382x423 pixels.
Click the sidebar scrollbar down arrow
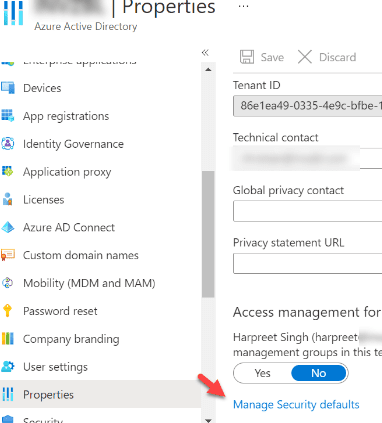click(x=208, y=420)
